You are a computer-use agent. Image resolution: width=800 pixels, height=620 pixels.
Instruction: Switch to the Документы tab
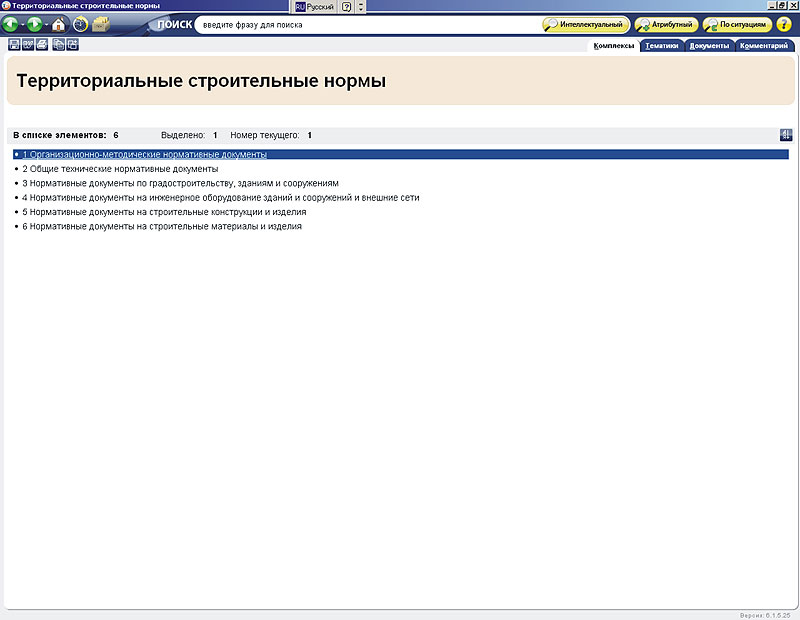pos(709,45)
